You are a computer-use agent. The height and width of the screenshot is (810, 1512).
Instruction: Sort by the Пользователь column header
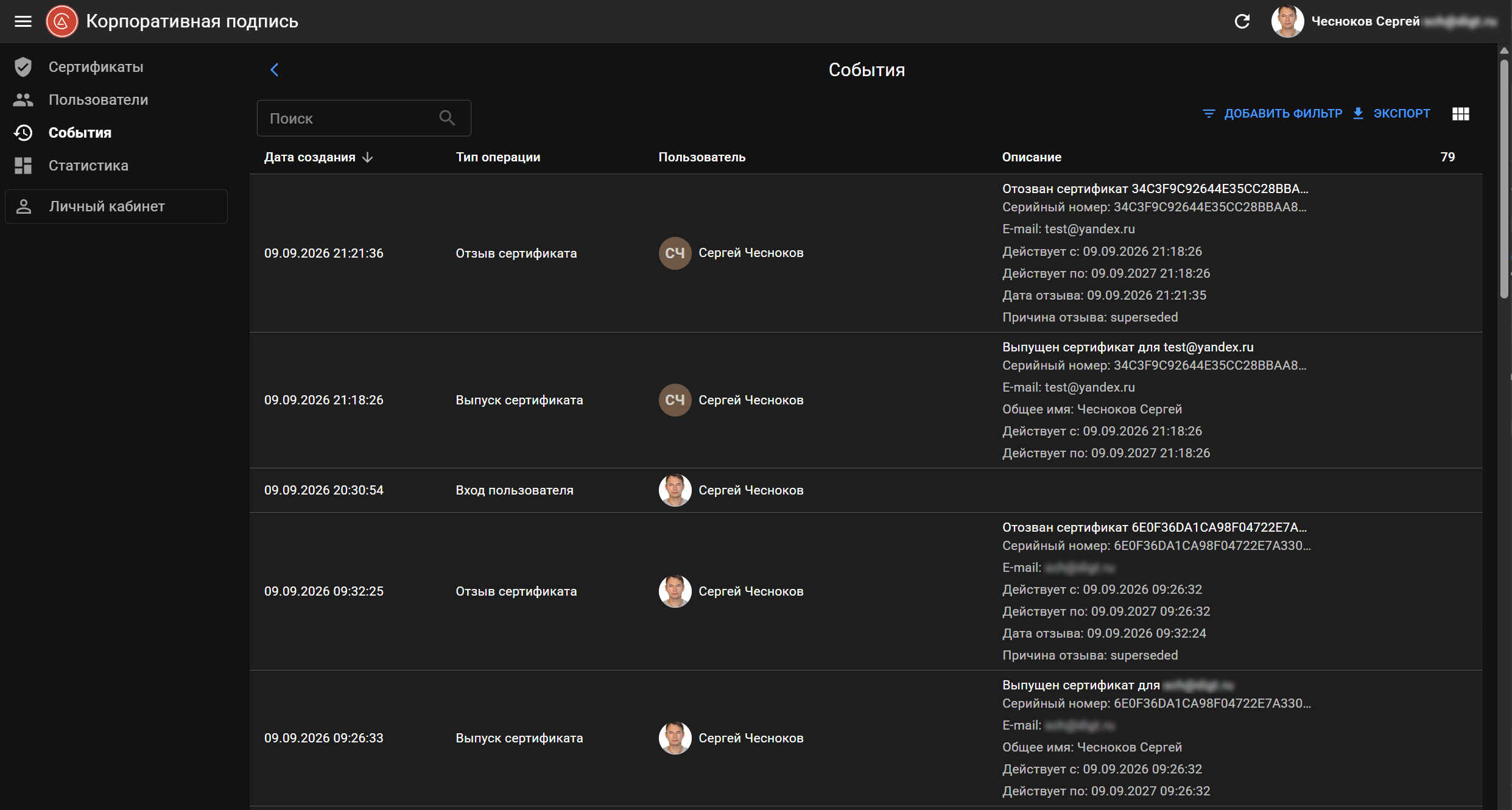pyautogui.click(x=701, y=157)
